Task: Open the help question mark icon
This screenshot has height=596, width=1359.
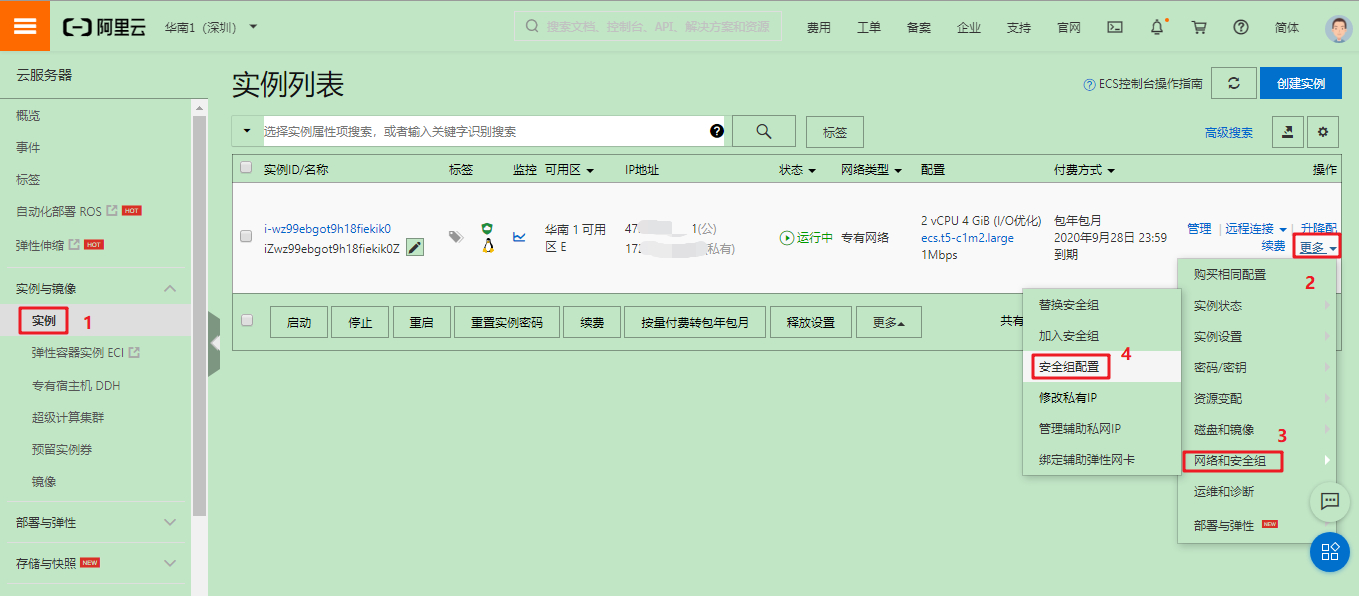Action: pos(1241,27)
